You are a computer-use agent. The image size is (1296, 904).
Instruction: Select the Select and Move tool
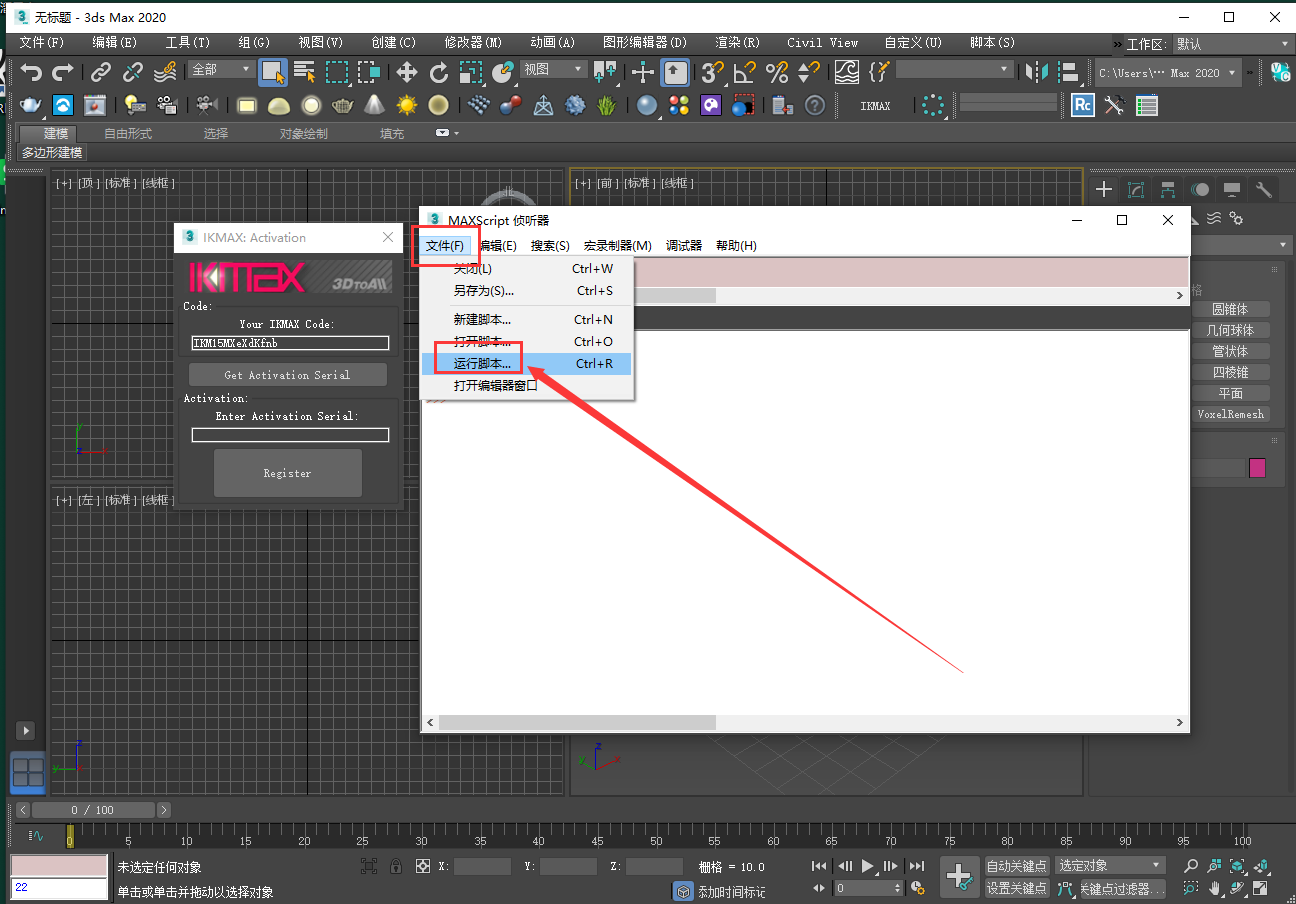[x=407, y=72]
